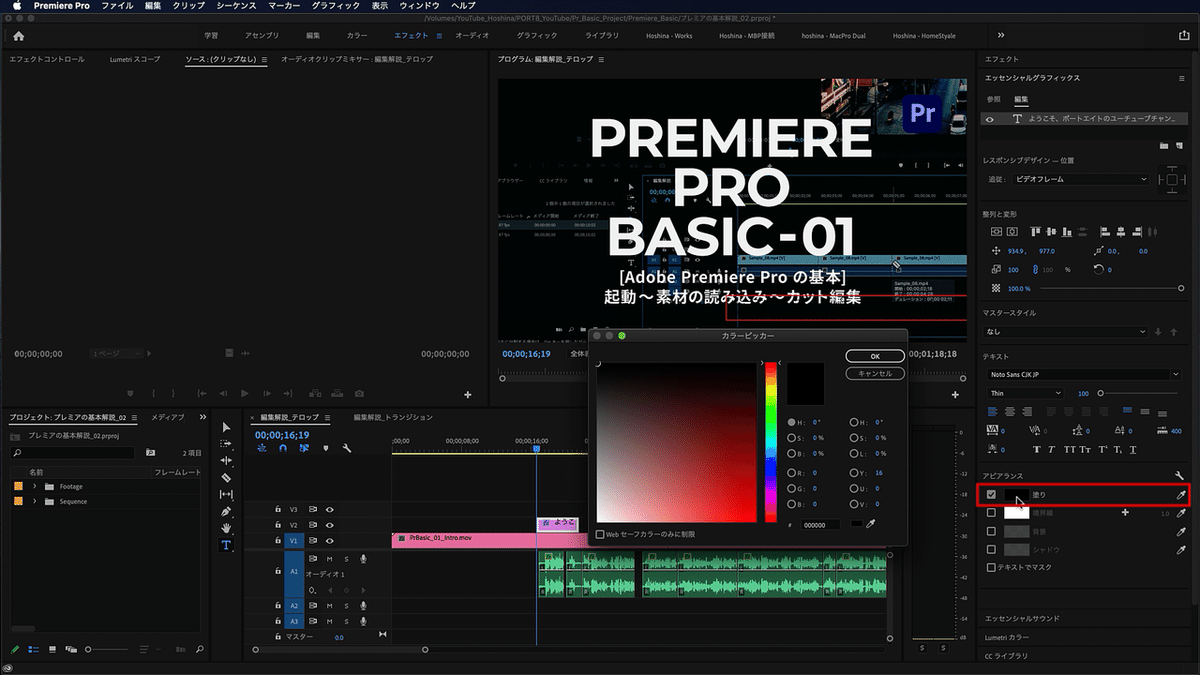
Task: Open the Noto Sans CJK JP font dropdown
Action: pyautogui.click(x=1083, y=374)
